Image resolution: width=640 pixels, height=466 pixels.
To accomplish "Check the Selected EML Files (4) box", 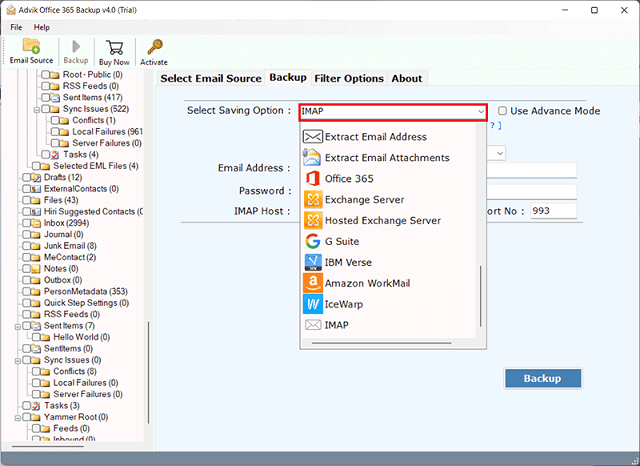I will point(36,166).
